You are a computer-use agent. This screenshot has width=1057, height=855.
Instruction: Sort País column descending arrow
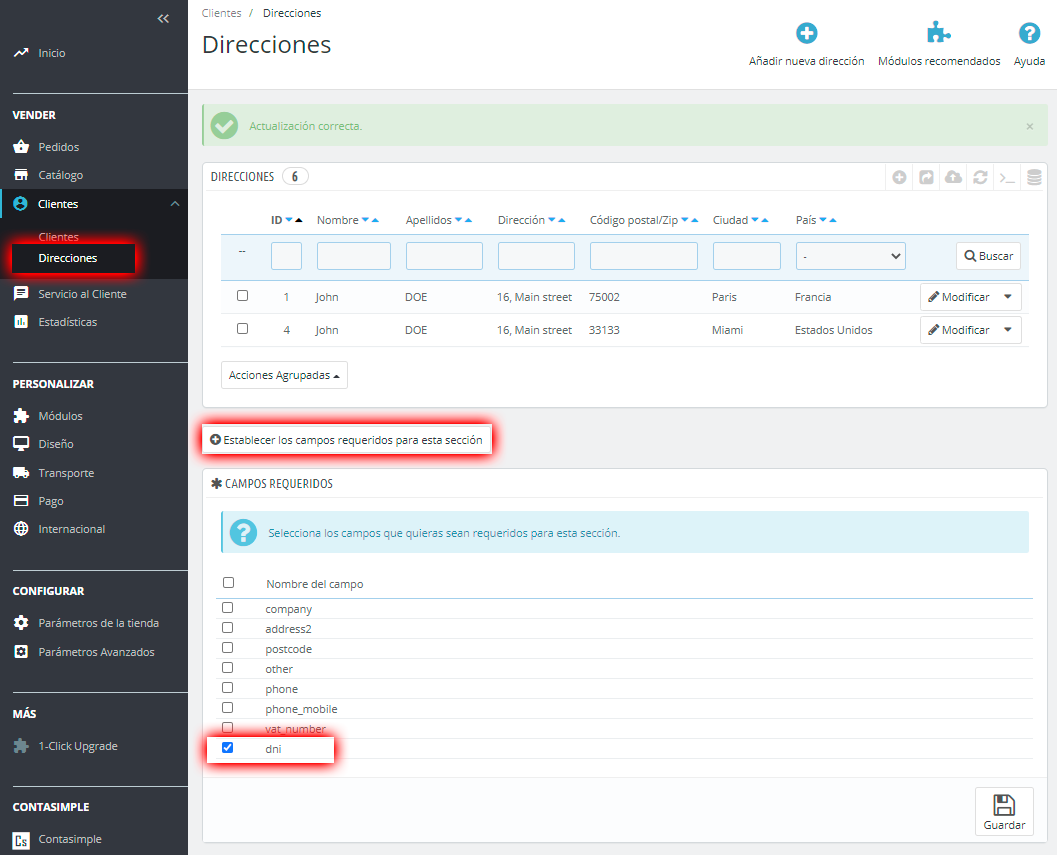(x=823, y=220)
